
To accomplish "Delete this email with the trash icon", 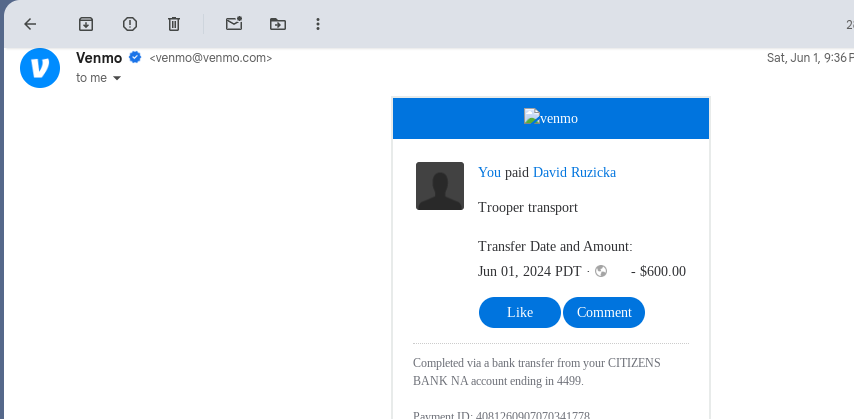I will click(x=174, y=24).
